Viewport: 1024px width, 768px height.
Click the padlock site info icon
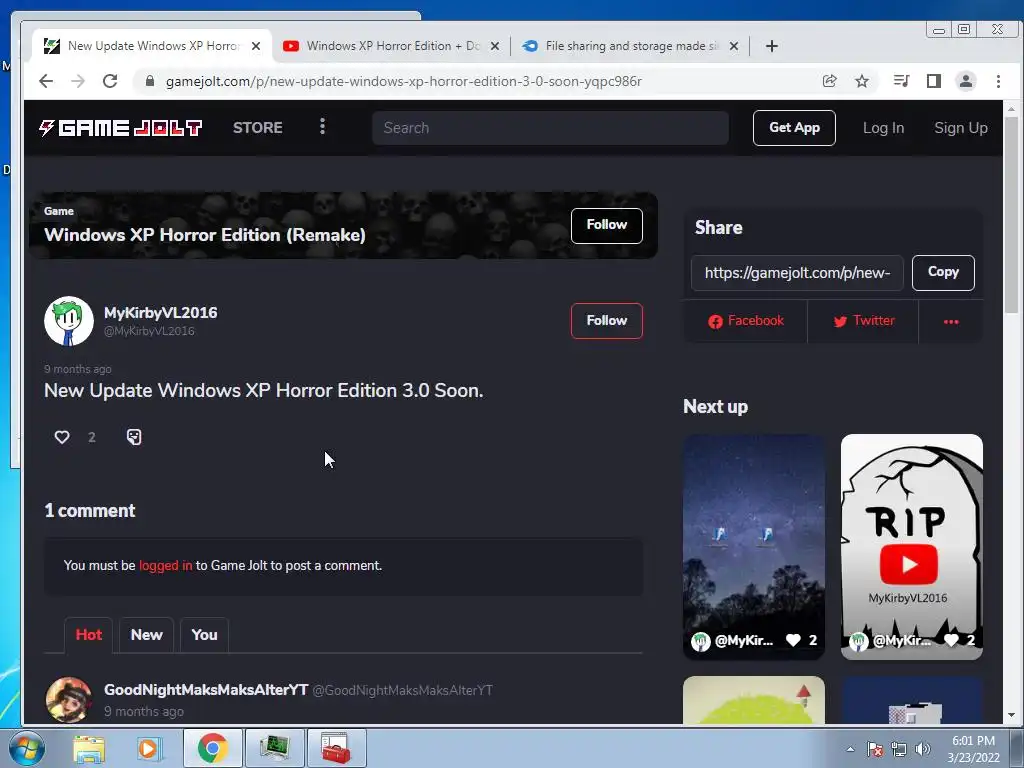point(150,81)
